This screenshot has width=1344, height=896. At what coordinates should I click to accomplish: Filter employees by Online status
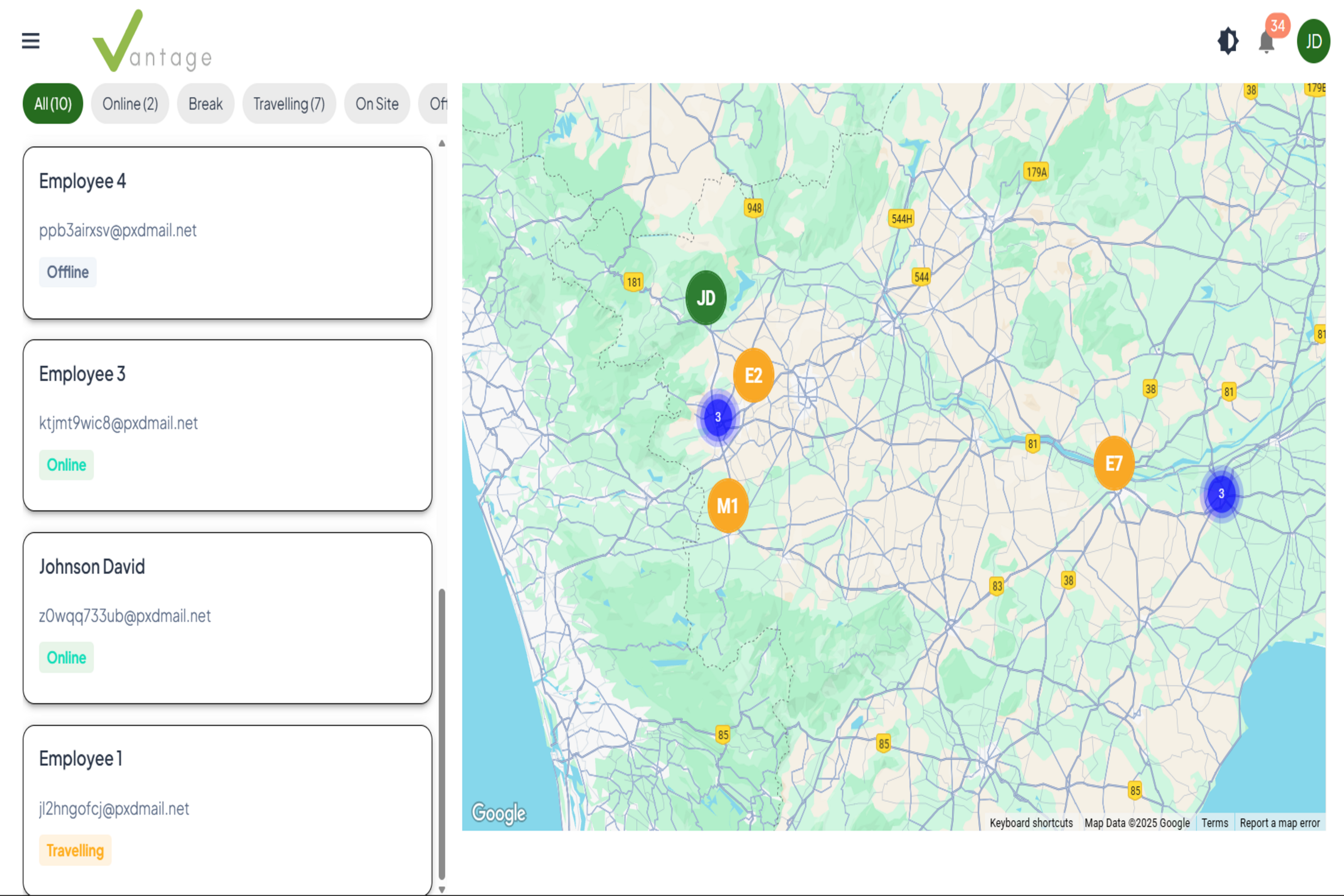tap(130, 103)
